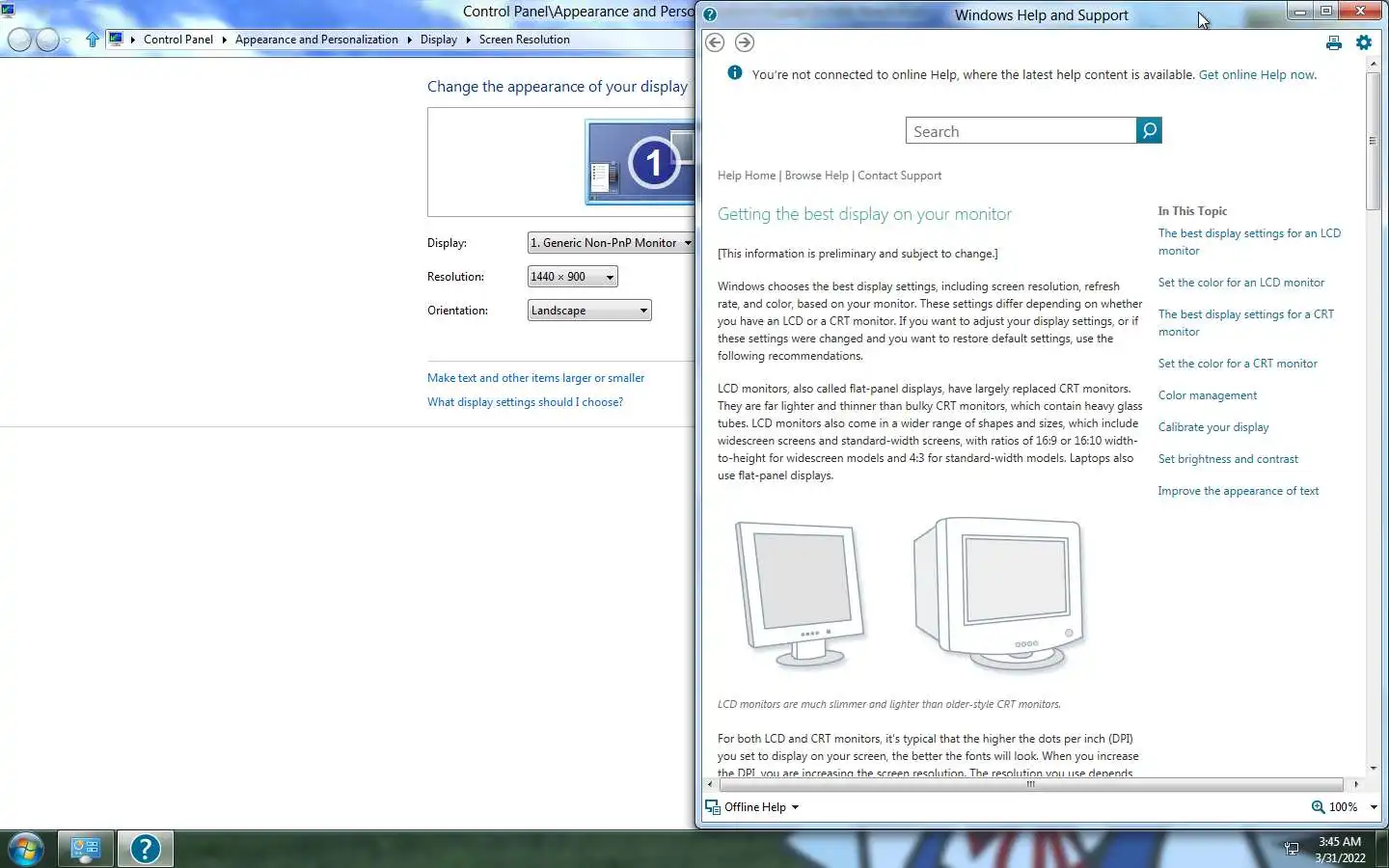
Task: Open Set brightness and contrast link
Action: tap(1228, 459)
